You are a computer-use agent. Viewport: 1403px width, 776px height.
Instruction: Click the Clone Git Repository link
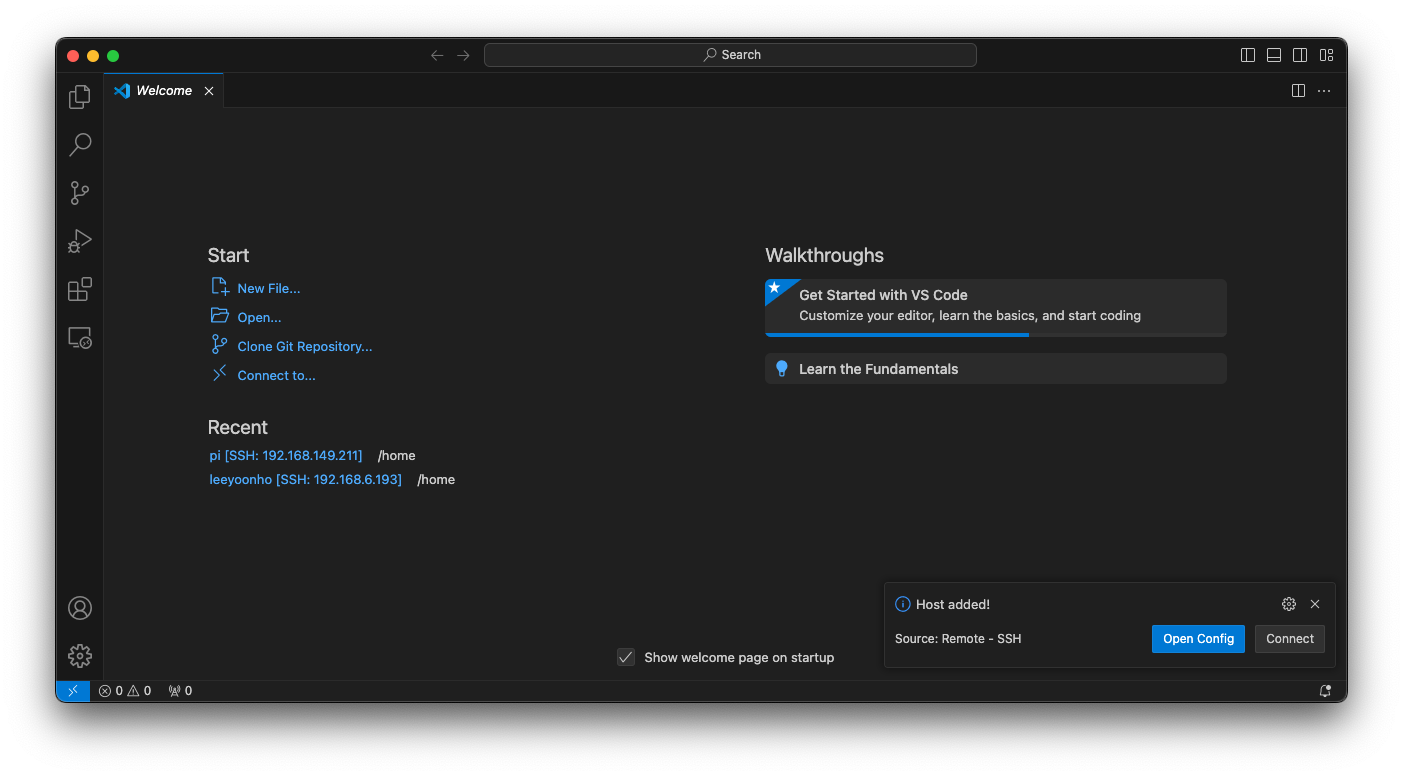(x=304, y=347)
